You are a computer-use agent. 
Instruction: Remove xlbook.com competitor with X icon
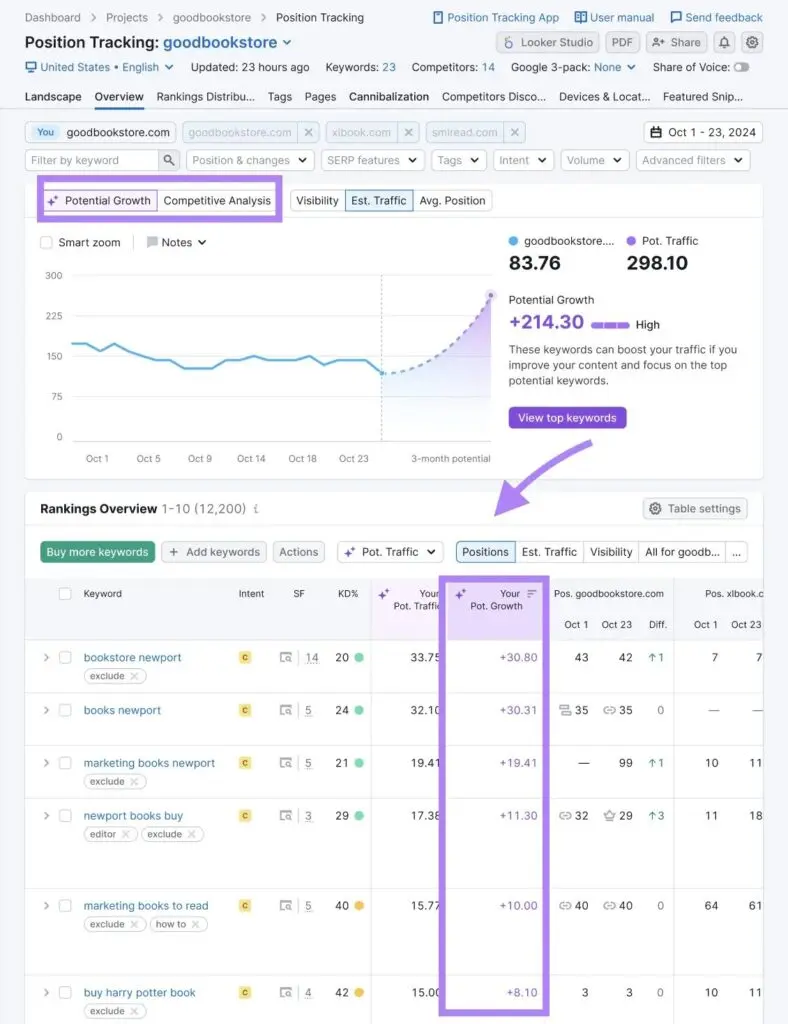(407, 132)
